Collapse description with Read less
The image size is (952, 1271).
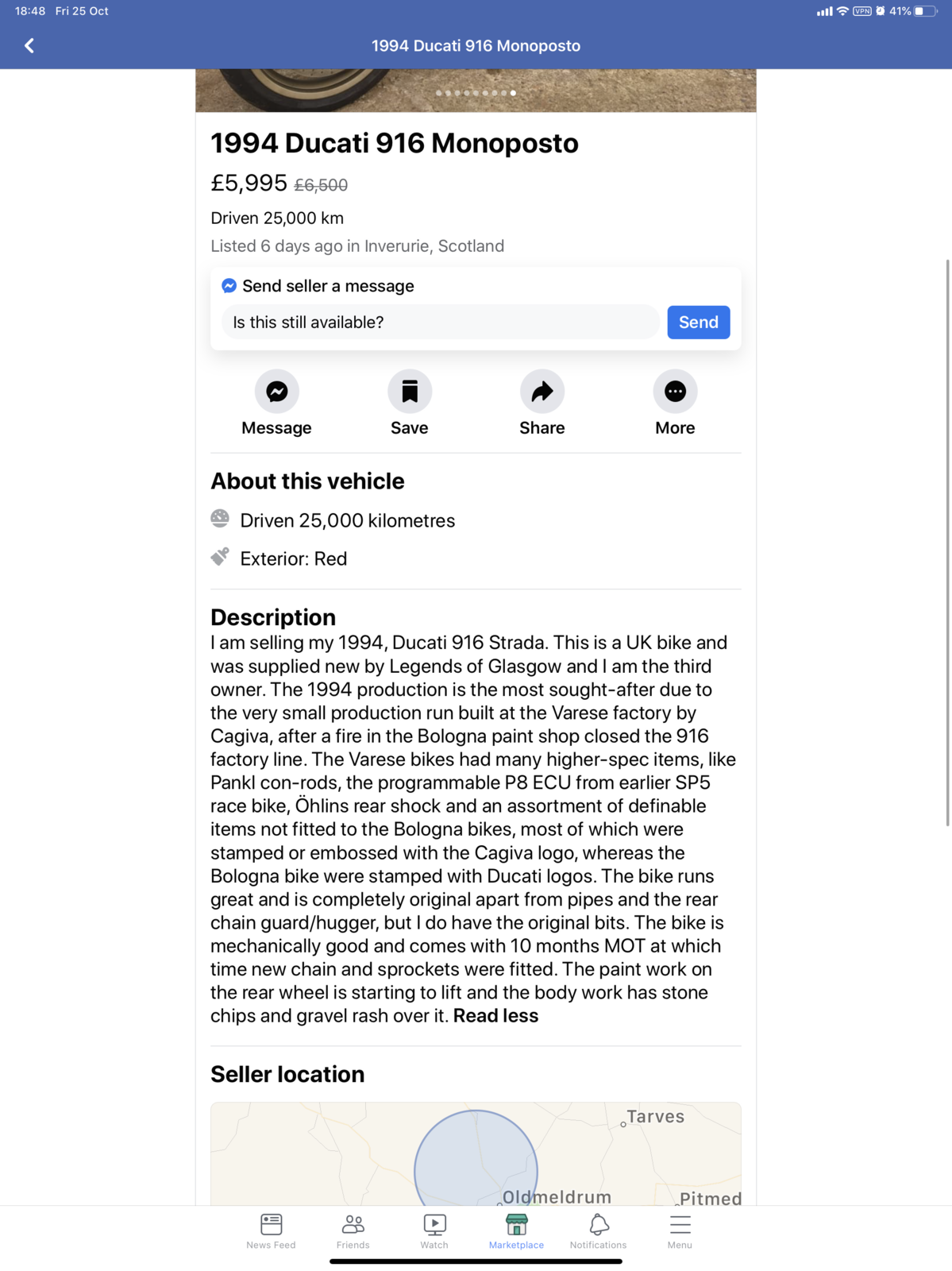[495, 1016]
